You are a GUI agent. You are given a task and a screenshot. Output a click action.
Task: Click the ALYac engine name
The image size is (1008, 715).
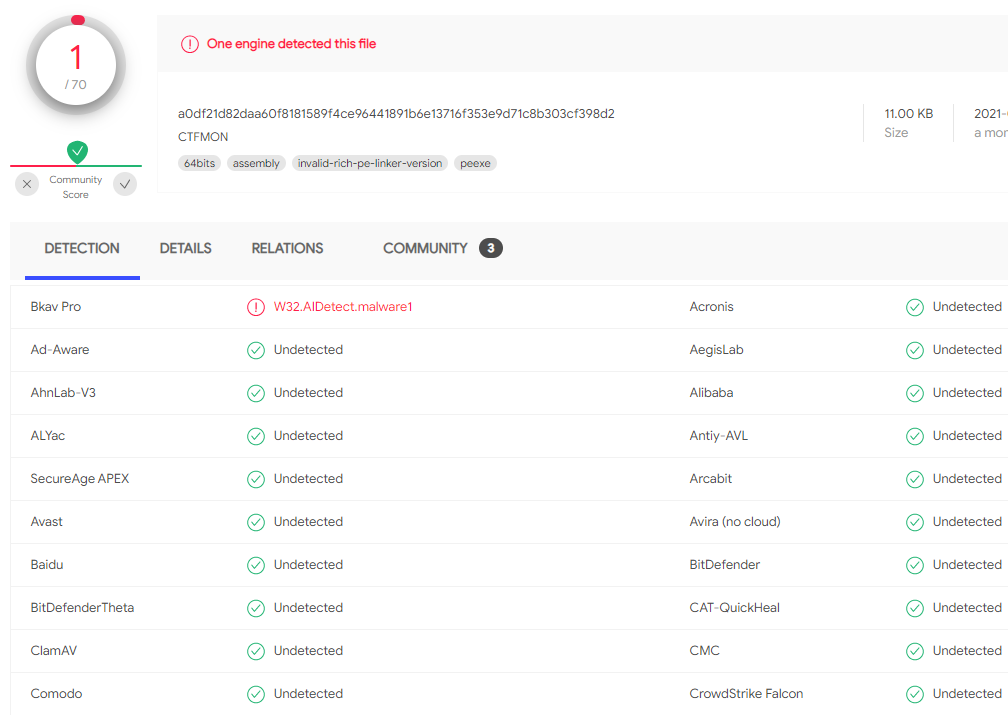(48, 436)
